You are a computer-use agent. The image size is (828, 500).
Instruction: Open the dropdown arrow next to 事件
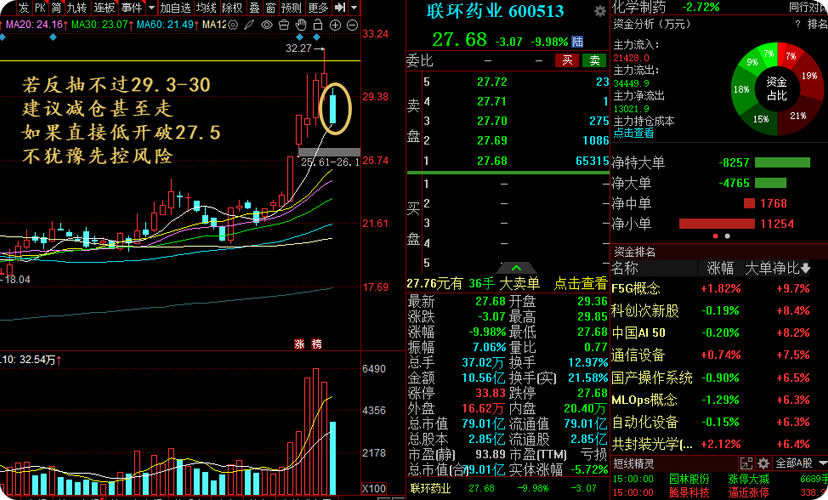click(152, 8)
